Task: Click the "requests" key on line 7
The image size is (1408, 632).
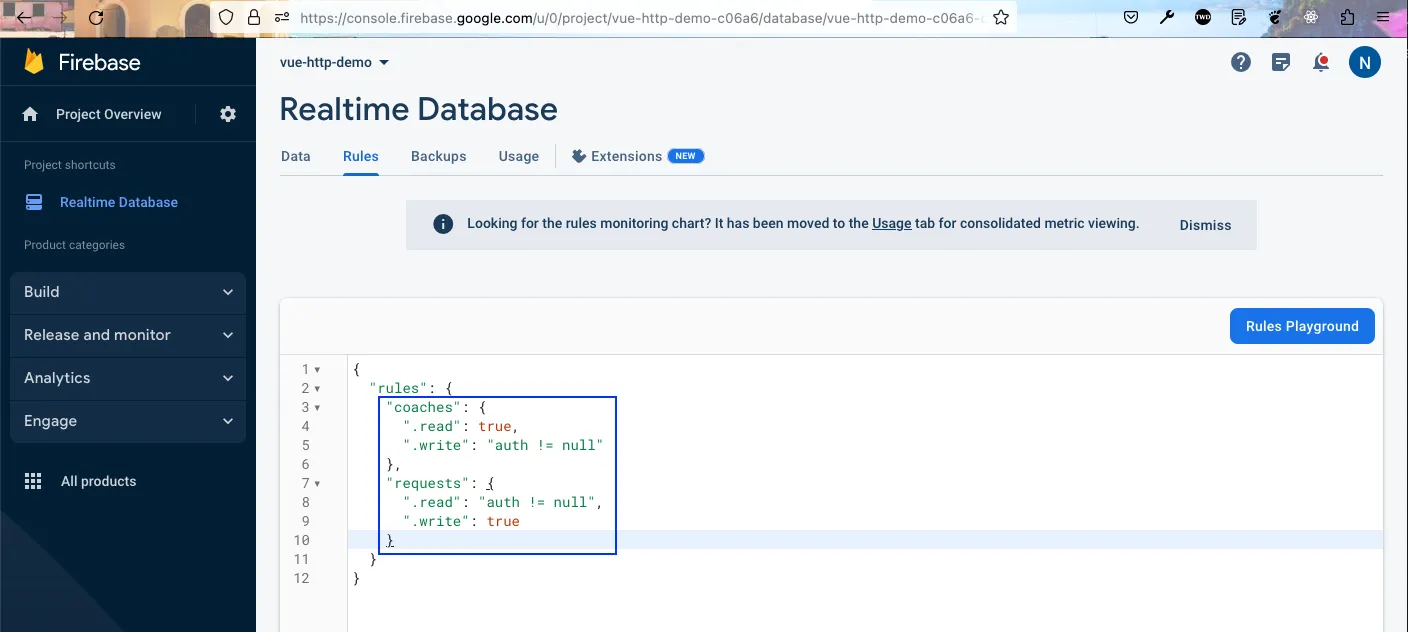Action: [x=428, y=484]
